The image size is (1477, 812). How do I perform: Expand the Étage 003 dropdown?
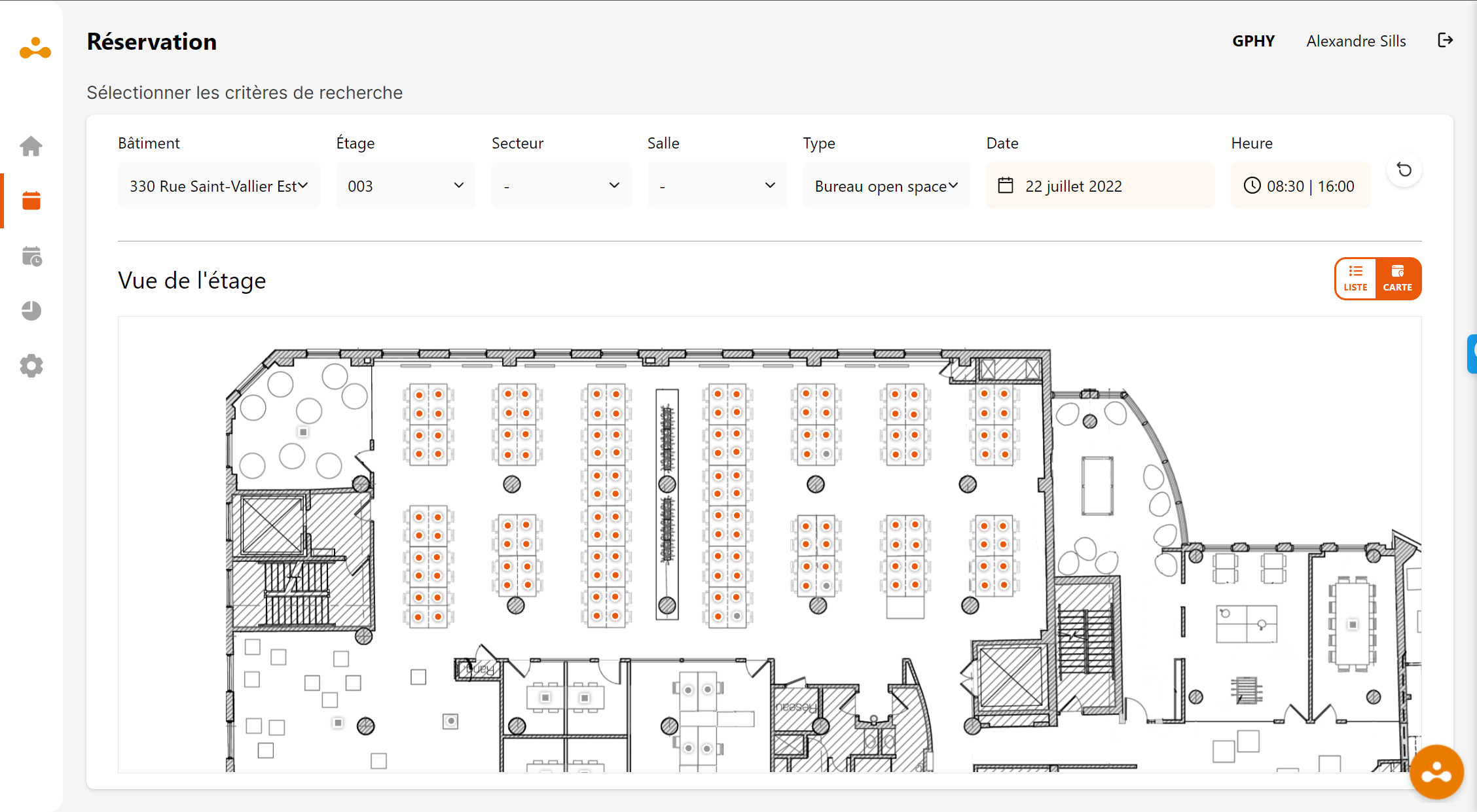[x=405, y=185]
